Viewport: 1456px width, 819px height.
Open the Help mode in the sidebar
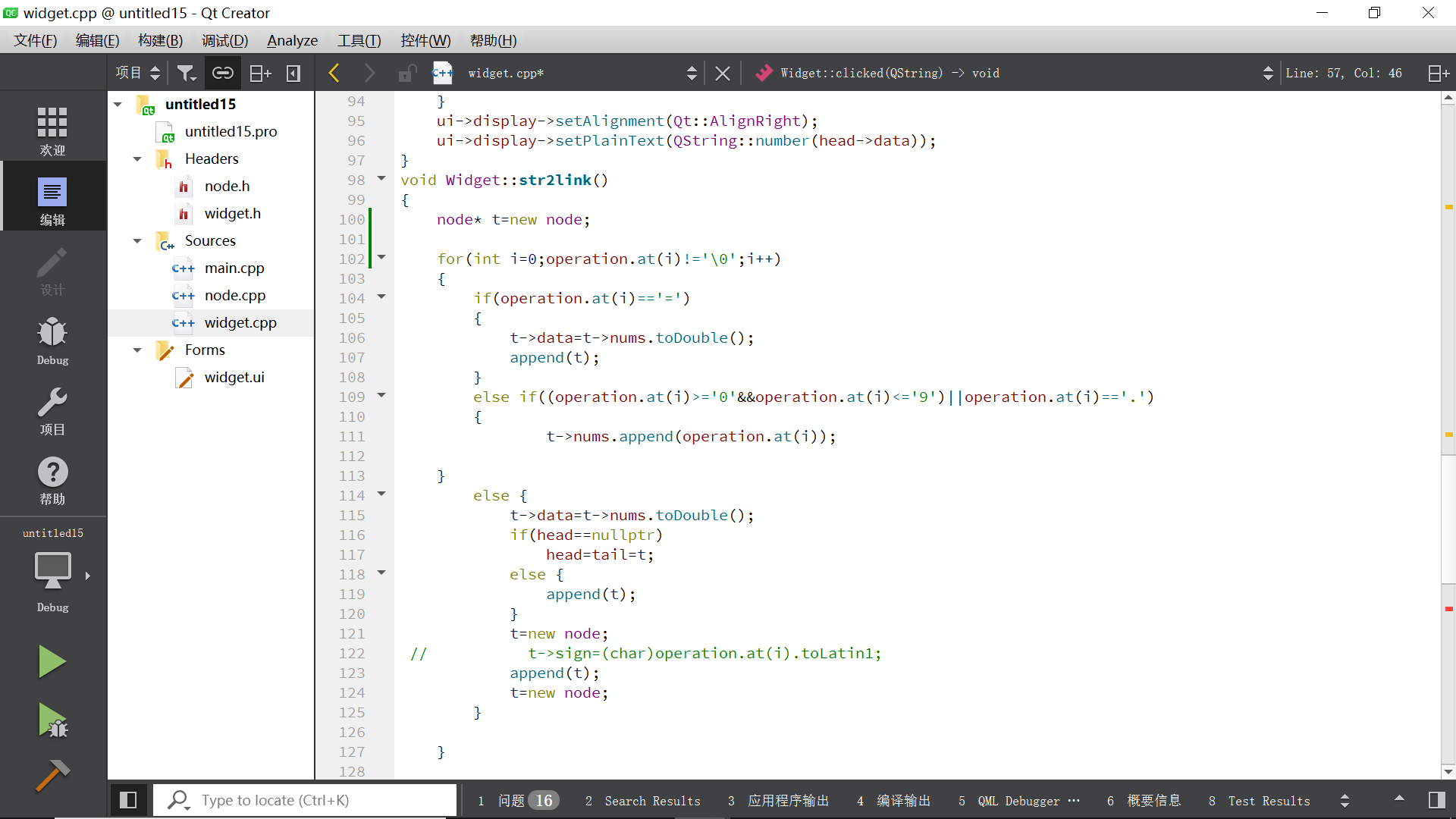pos(52,481)
